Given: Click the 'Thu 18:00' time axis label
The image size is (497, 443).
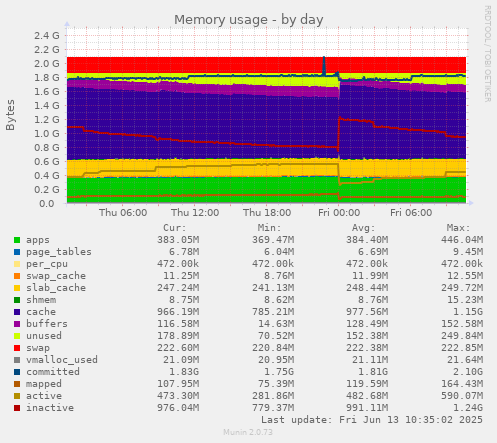Looking at the screenshot, I should point(267,213).
